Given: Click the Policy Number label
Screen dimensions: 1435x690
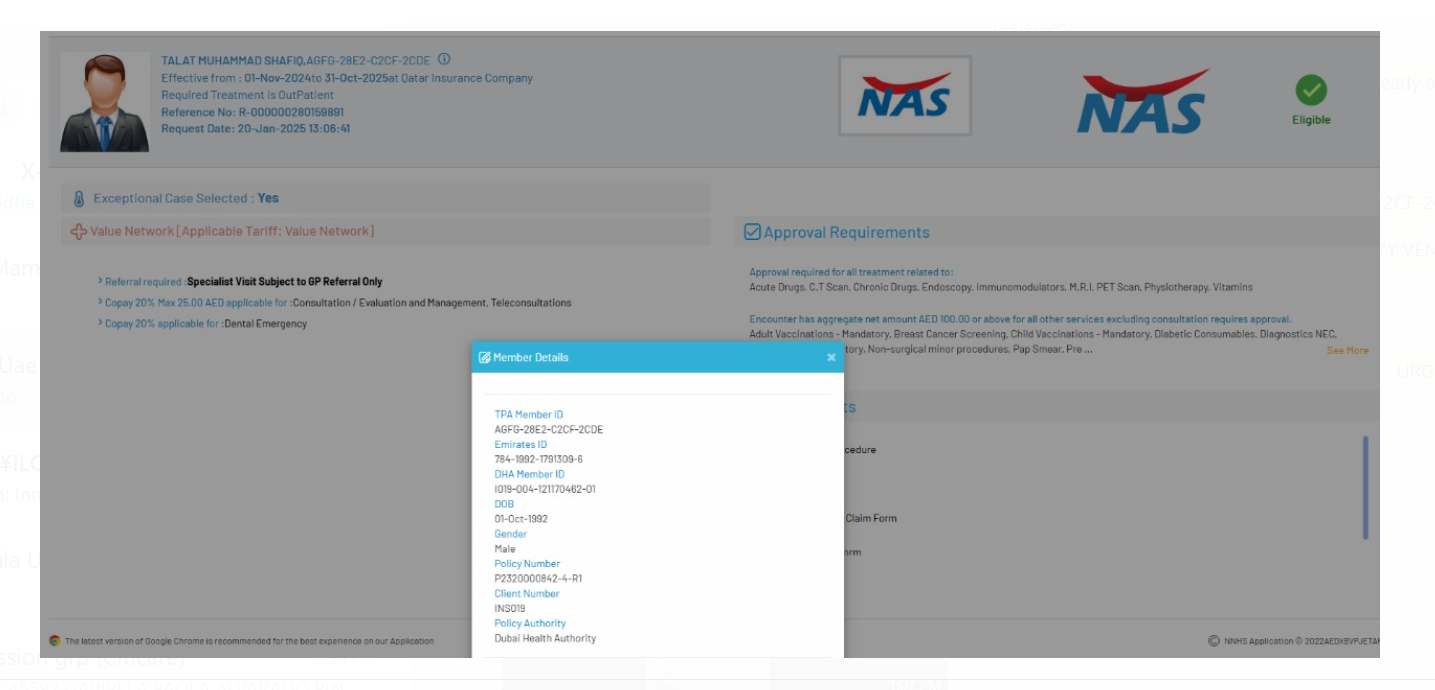Looking at the screenshot, I should click(527, 564).
